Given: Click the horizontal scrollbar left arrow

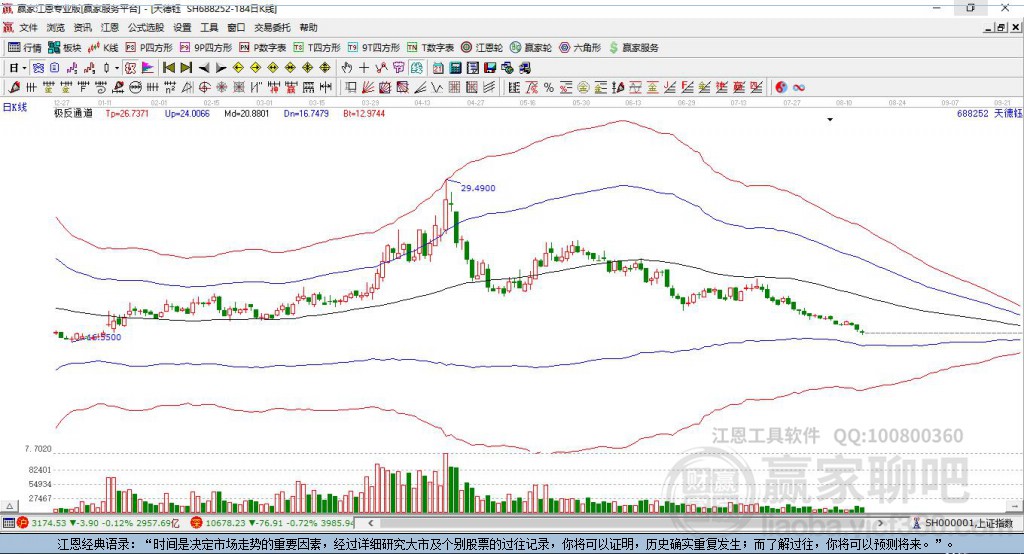Looking at the screenshot, I should tap(371, 523).
